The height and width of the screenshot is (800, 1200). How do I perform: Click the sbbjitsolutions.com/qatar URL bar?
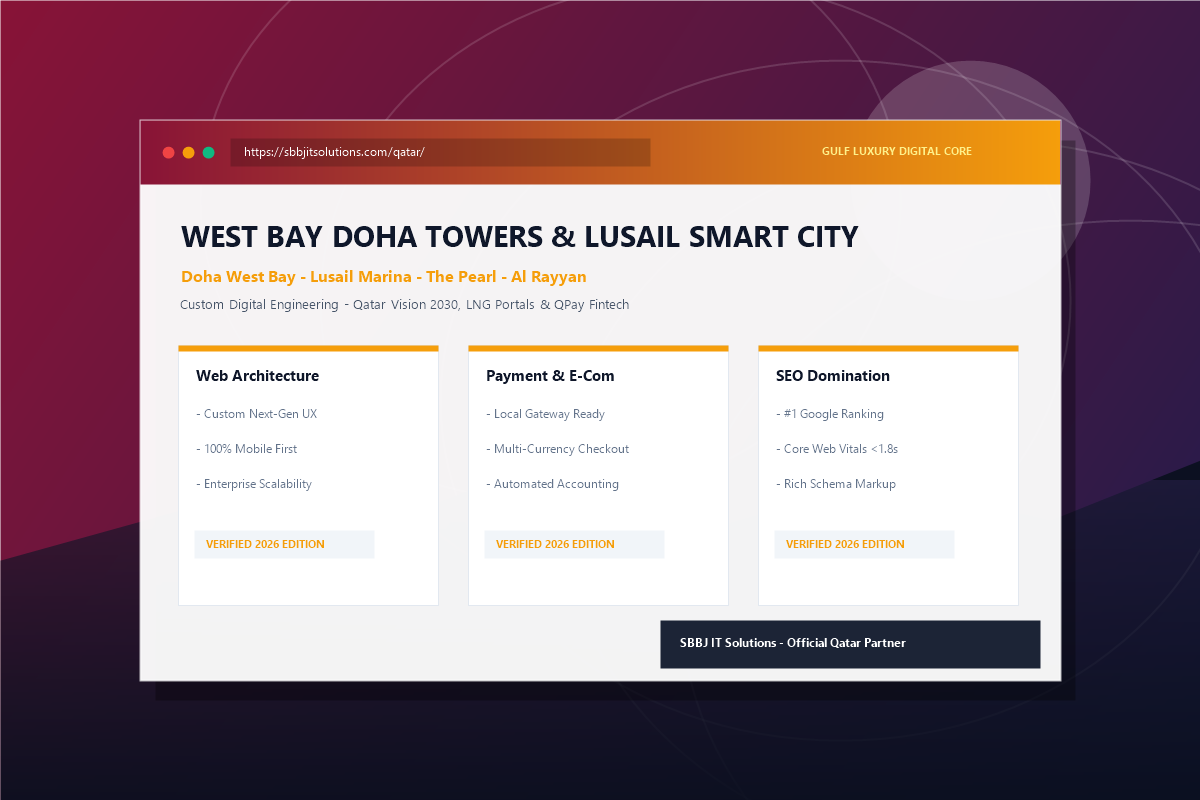click(440, 152)
